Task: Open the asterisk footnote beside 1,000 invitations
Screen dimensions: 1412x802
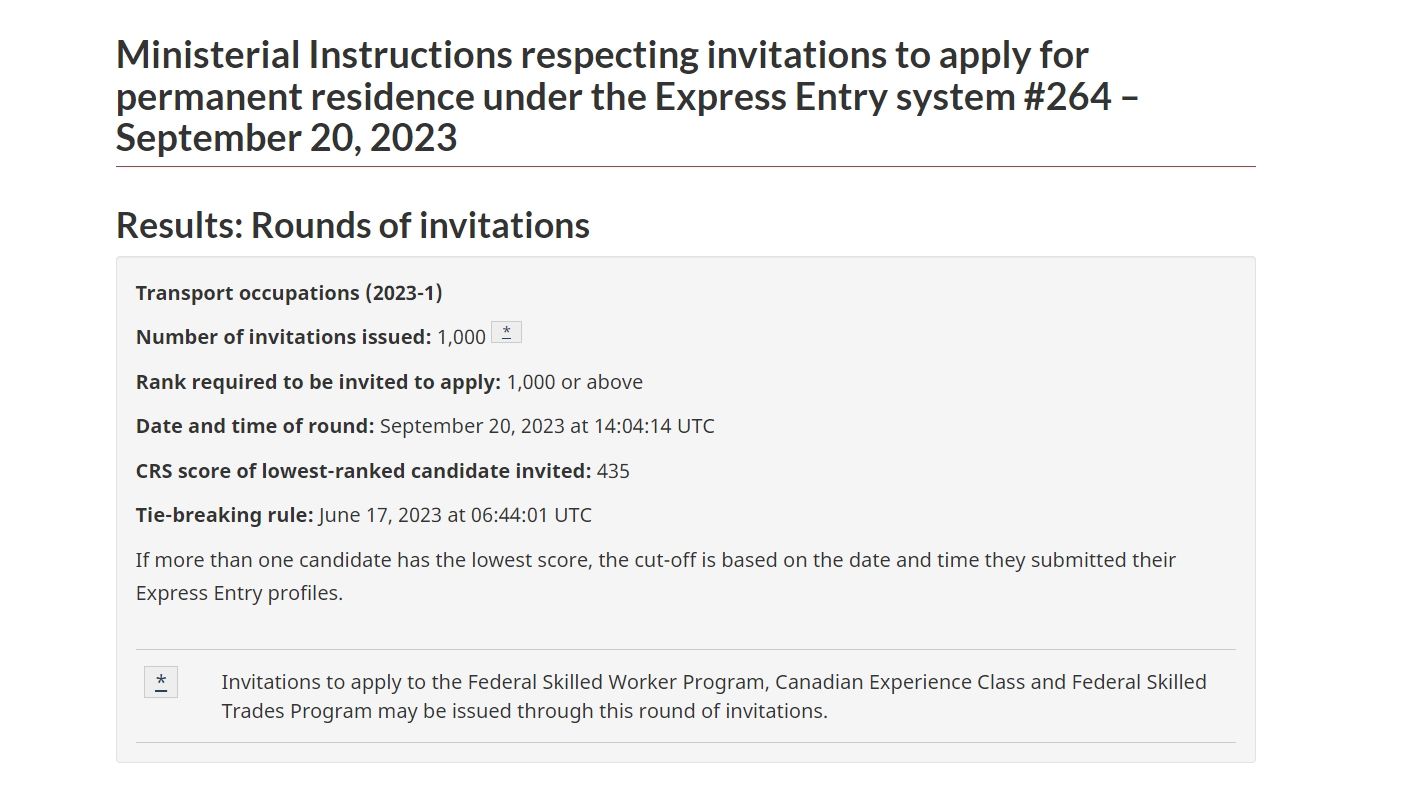Action: click(506, 332)
